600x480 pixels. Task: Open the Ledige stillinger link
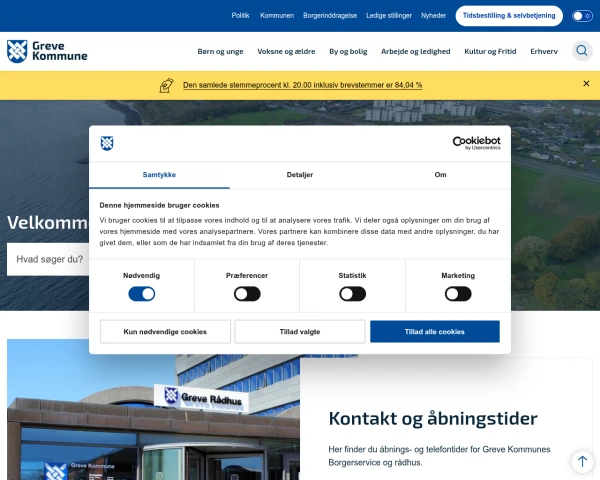(389, 16)
